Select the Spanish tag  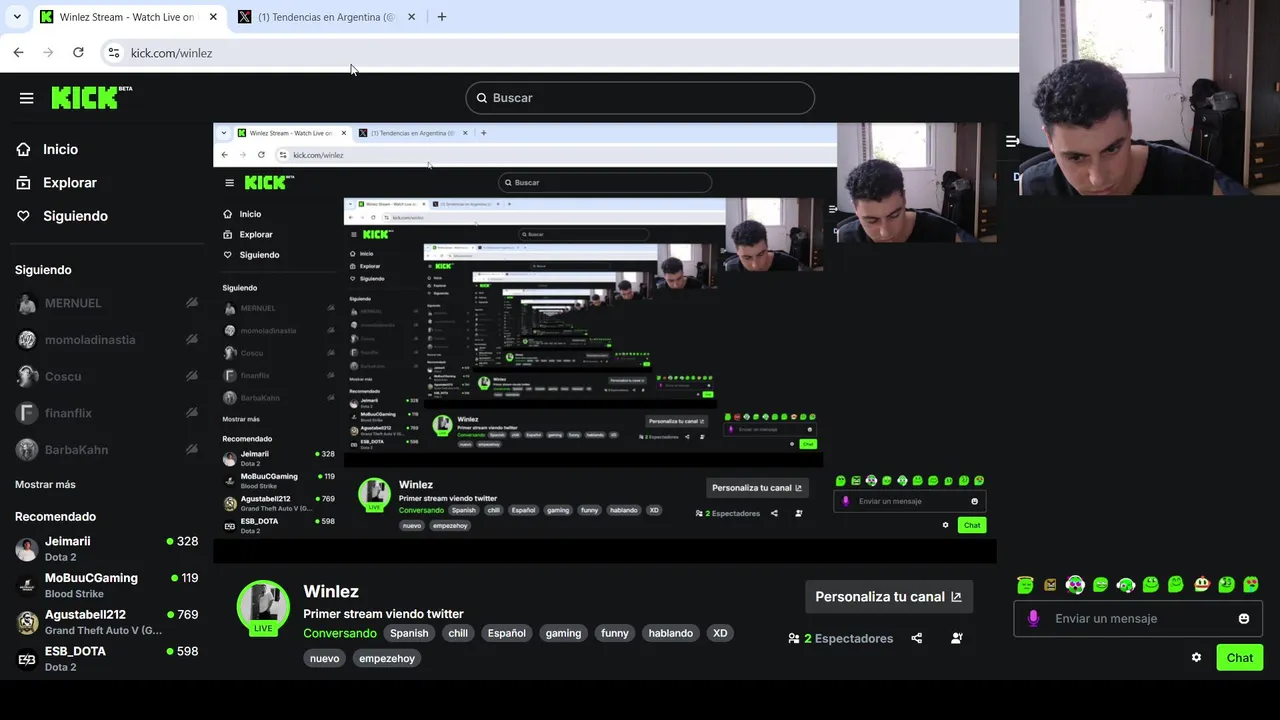[x=409, y=633]
